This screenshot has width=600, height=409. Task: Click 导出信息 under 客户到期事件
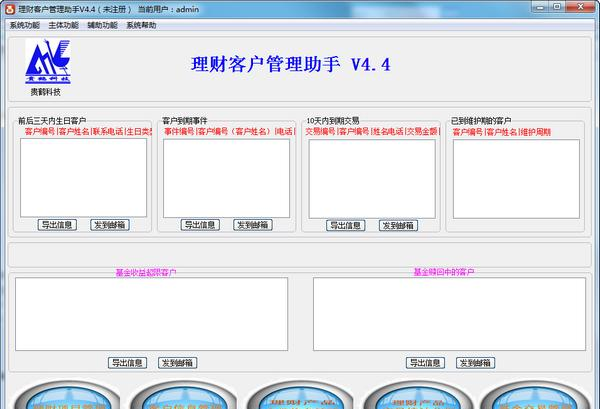point(200,225)
